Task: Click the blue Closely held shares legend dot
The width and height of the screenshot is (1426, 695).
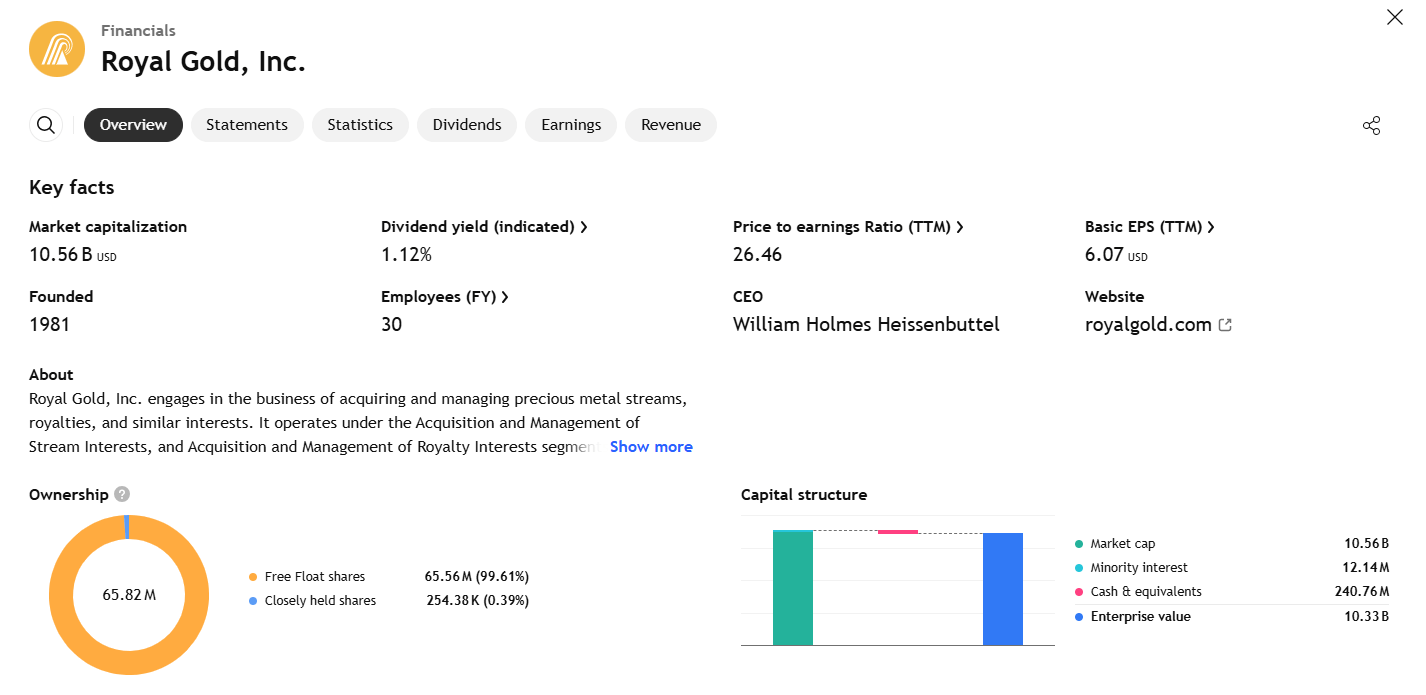Action: click(253, 601)
